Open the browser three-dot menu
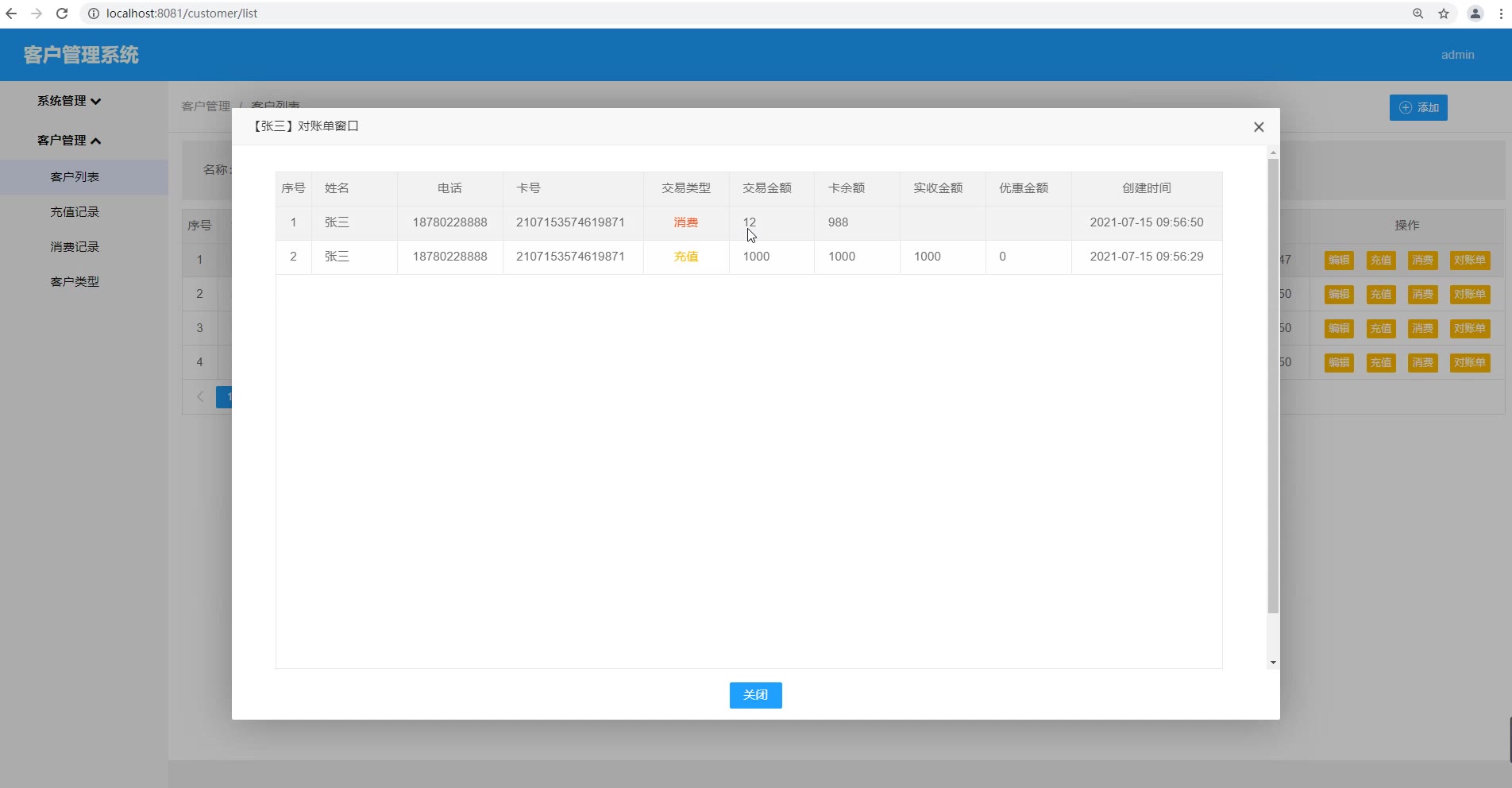Viewport: 1512px width, 788px height. pos(1501,14)
